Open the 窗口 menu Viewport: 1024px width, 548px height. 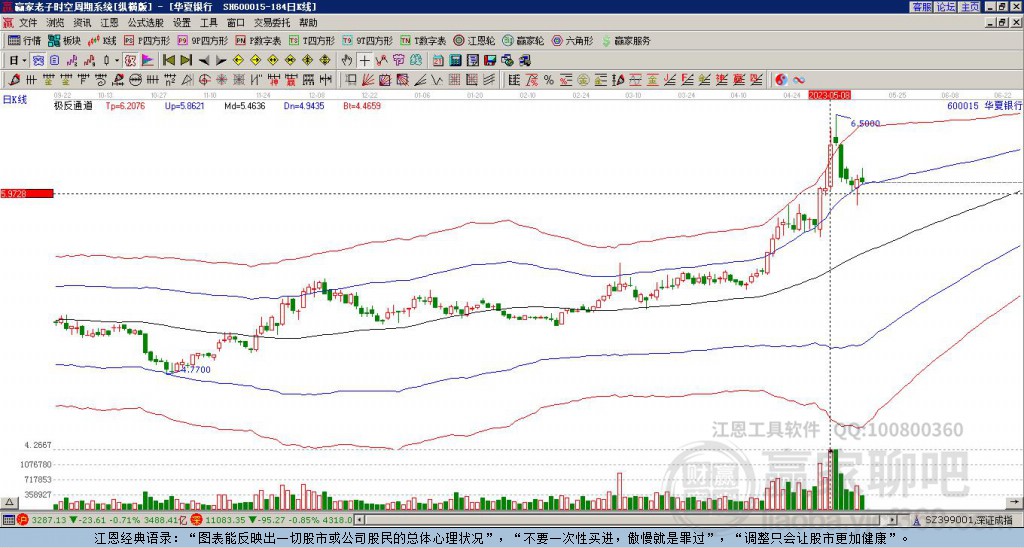click(236, 23)
